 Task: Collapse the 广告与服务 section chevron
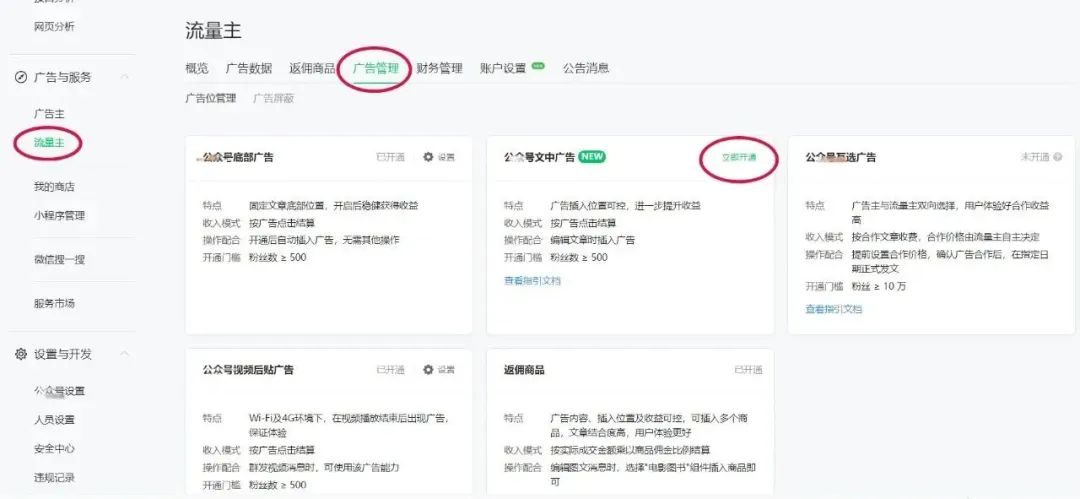[x=125, y=77]
